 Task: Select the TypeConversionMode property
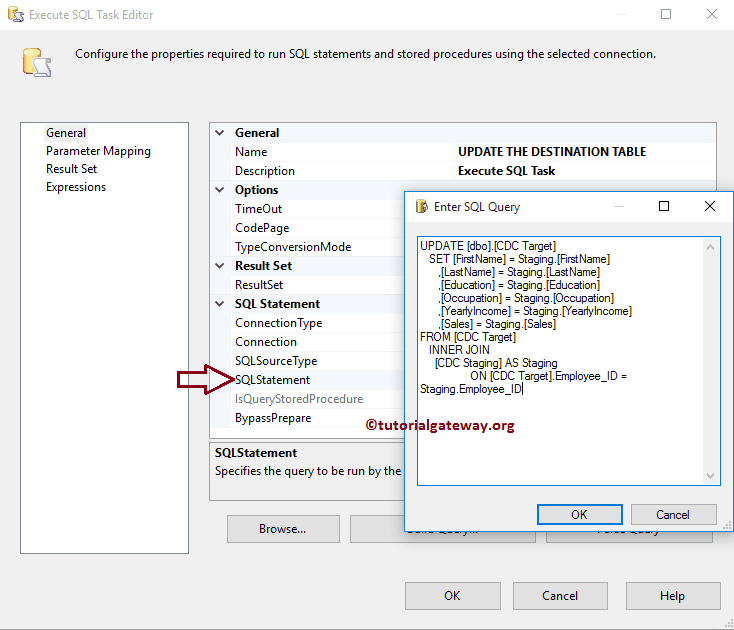click(318, 247)
